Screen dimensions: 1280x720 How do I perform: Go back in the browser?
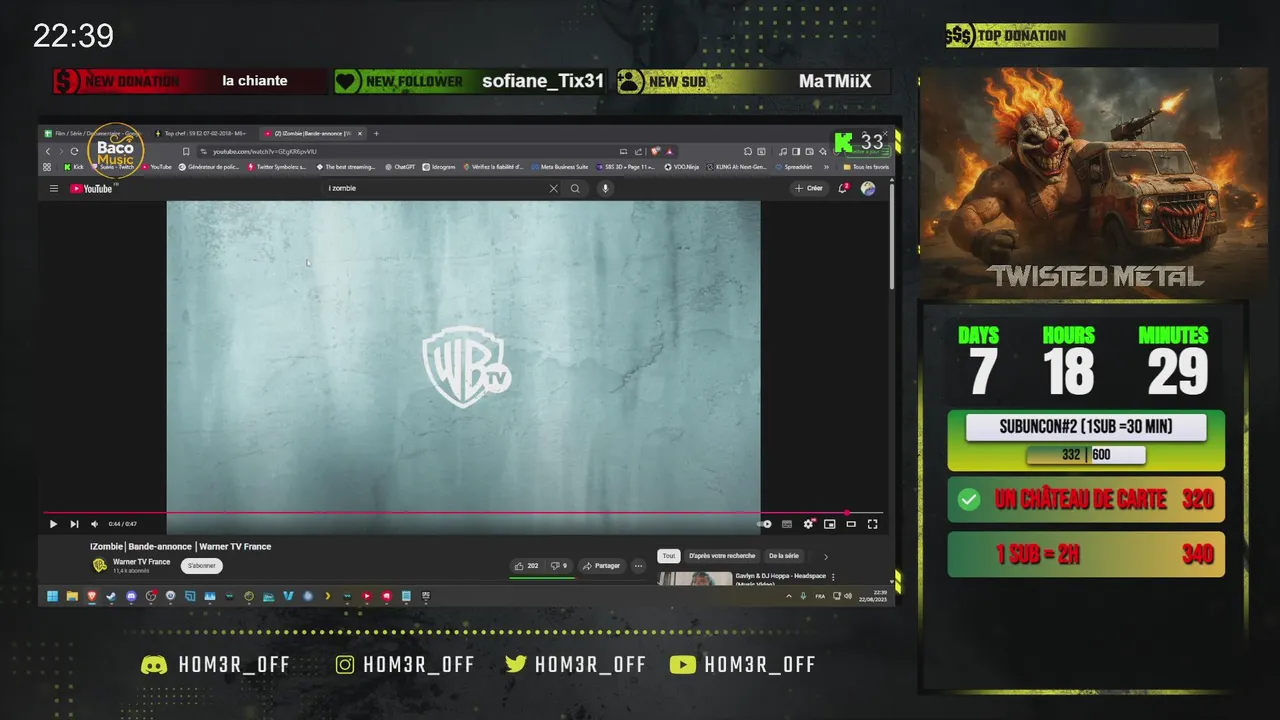pyautogui.click(x=48, y=151)
